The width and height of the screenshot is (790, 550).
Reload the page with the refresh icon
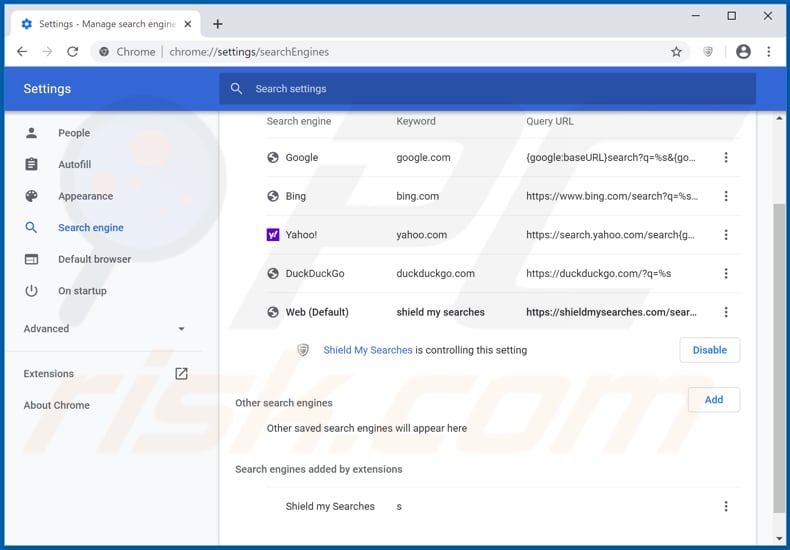click(x=73, y=51)
